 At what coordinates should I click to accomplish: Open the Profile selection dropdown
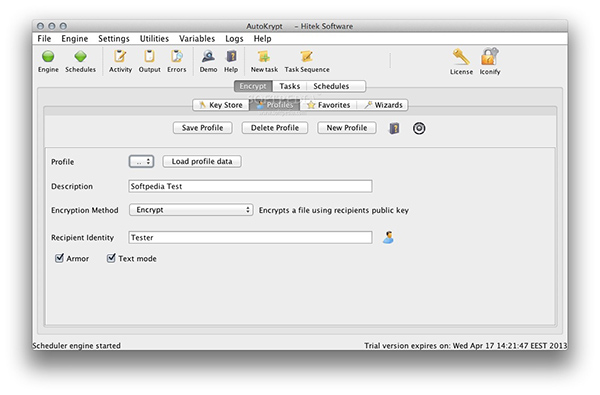point(142,162)
